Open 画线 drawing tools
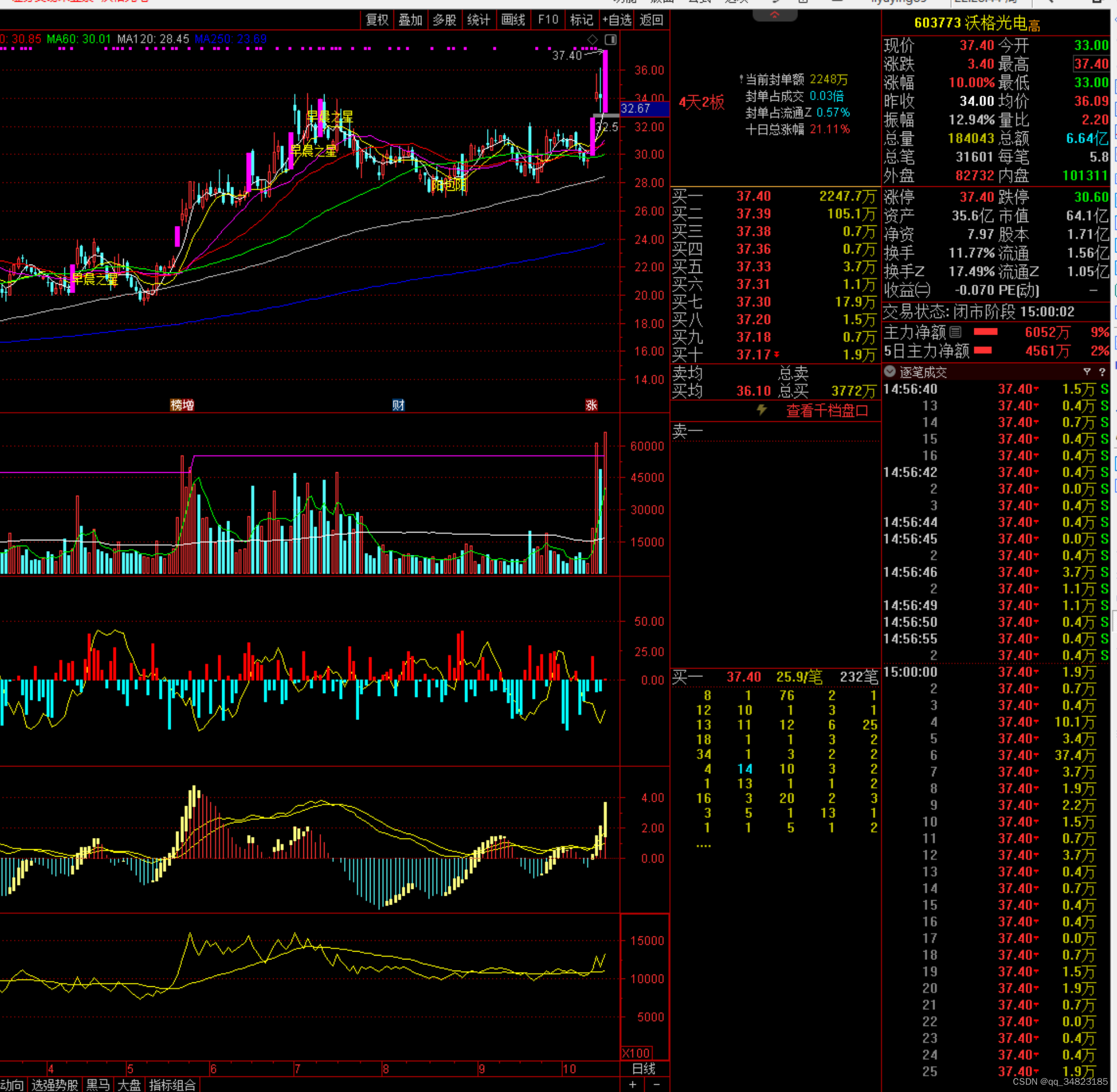1117x1092 pixels. click(x=513, y=20)
